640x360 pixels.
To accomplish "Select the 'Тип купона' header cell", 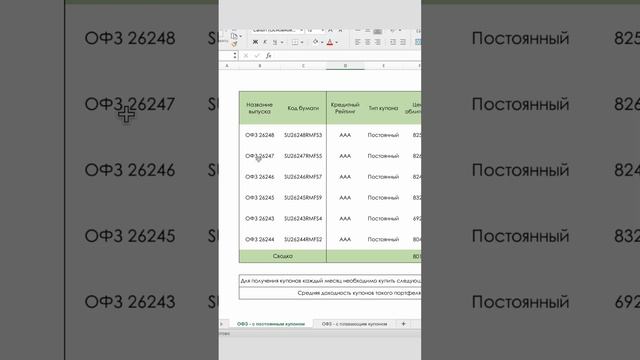I will click(383, 108).
